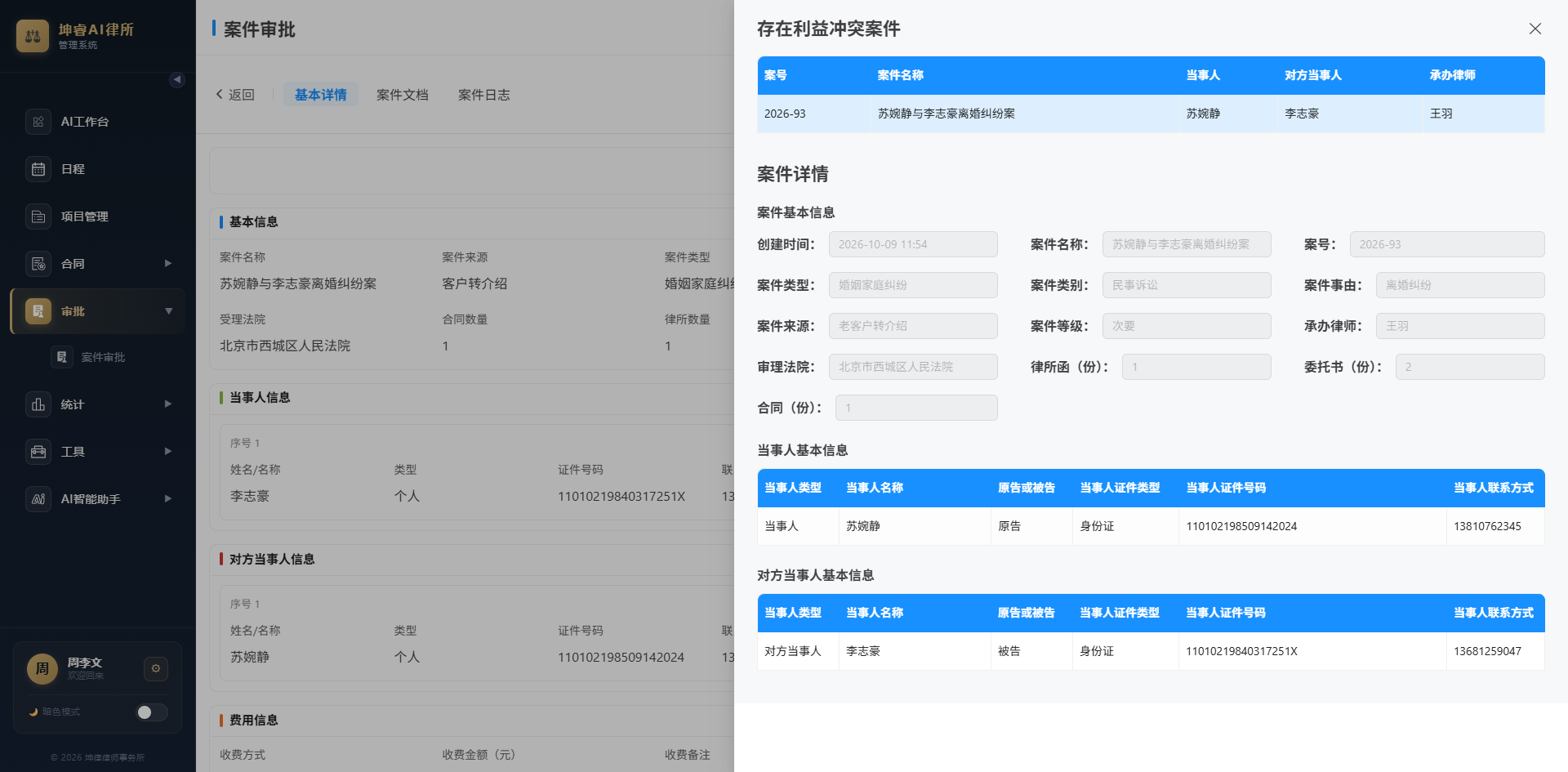
Task: Expand the 工具 submenu arrow
Action: tap(168, 452)
